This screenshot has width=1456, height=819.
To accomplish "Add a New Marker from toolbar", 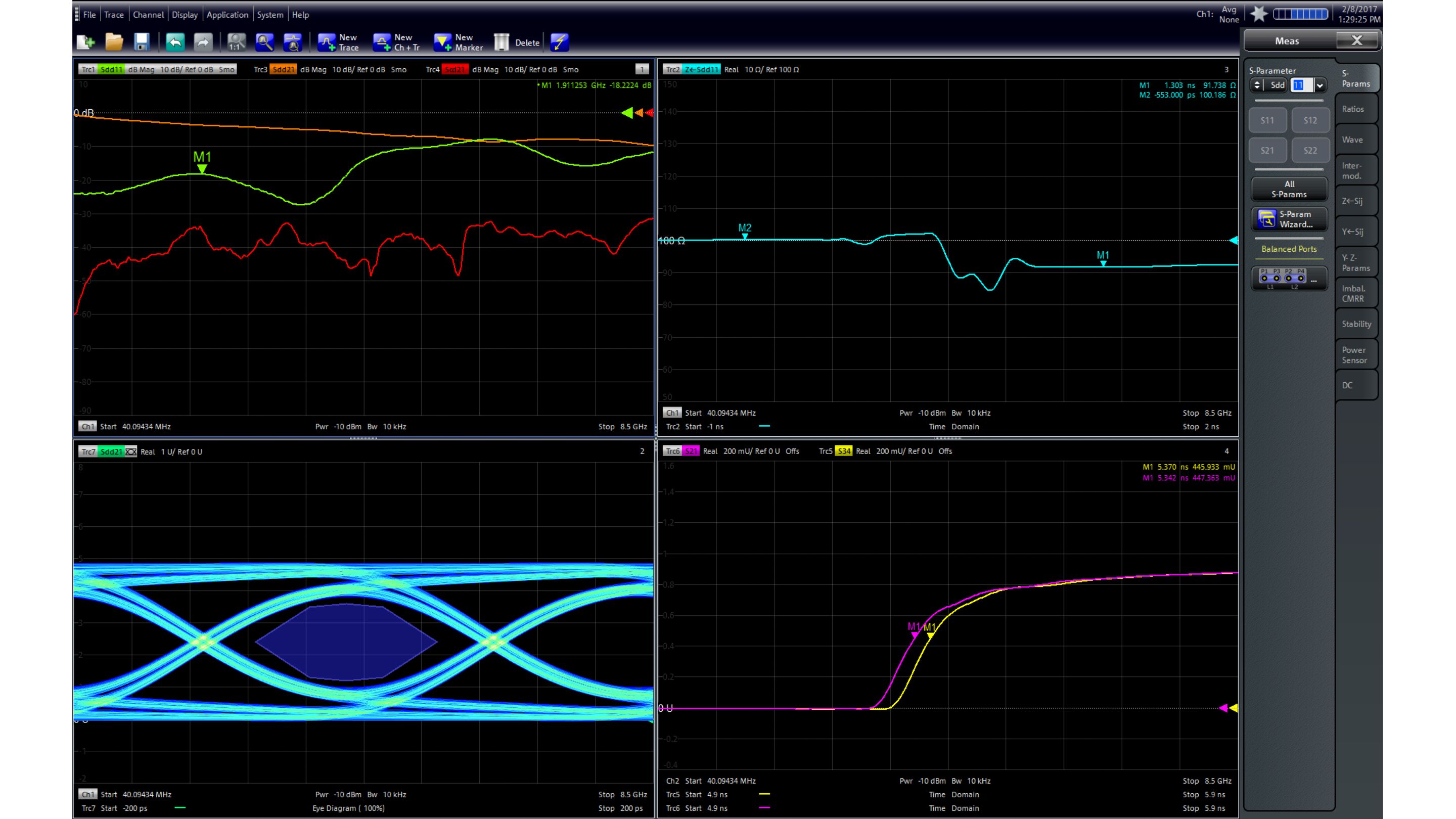I will [442, 42].
